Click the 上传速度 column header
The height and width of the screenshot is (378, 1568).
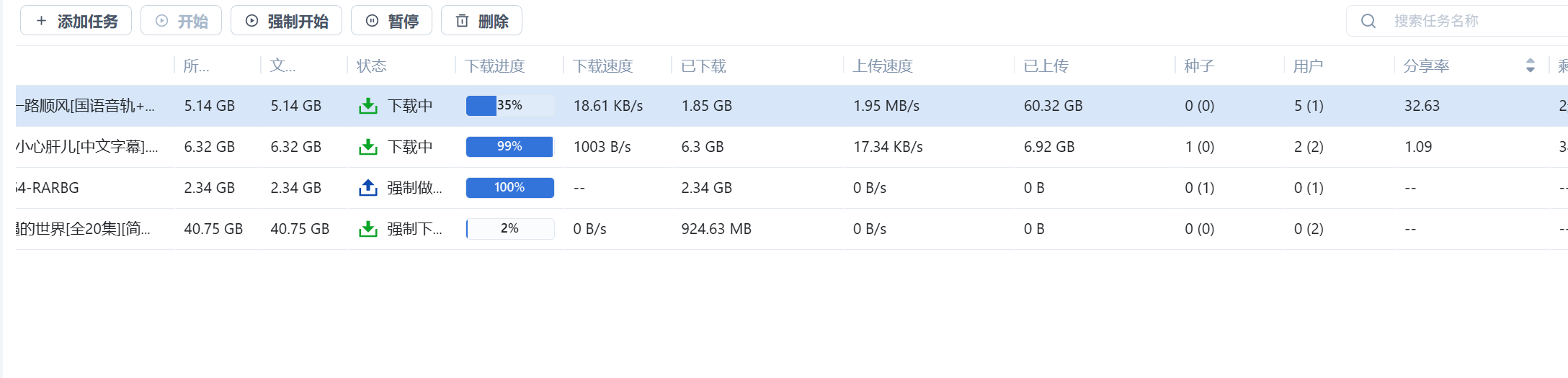click(883, 66)
